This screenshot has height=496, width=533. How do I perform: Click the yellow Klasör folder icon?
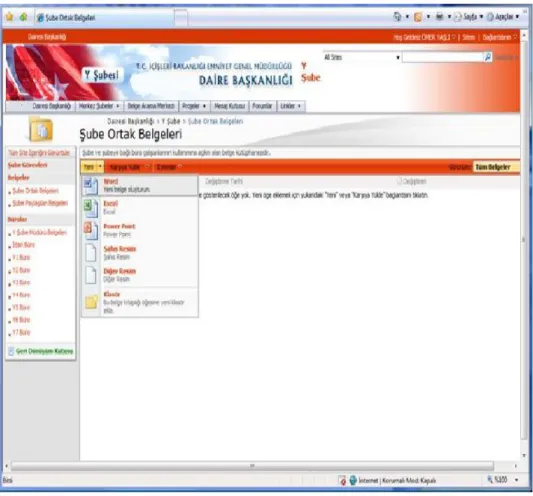tap(91, 302)
